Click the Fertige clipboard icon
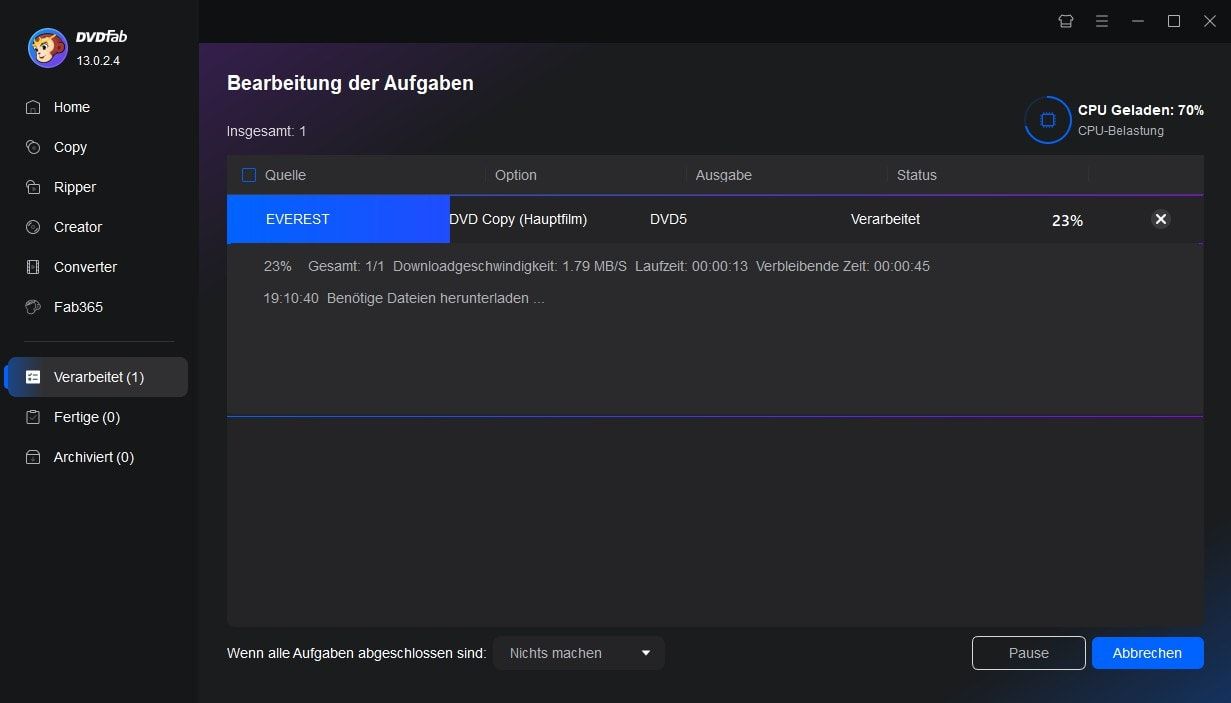This screenshot has width=1231, height=703. (x=34, y=417)
